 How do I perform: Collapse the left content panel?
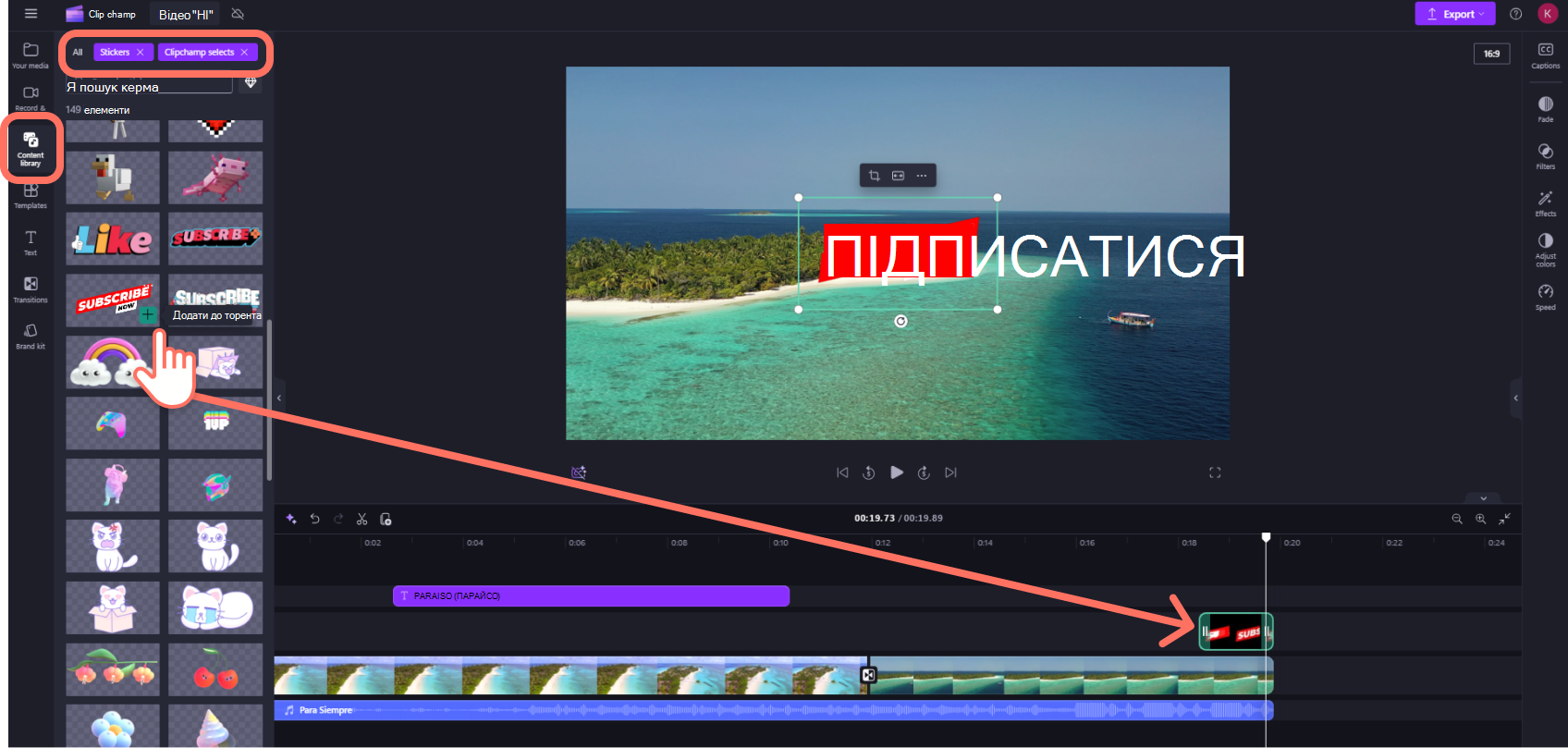[279, 399]
